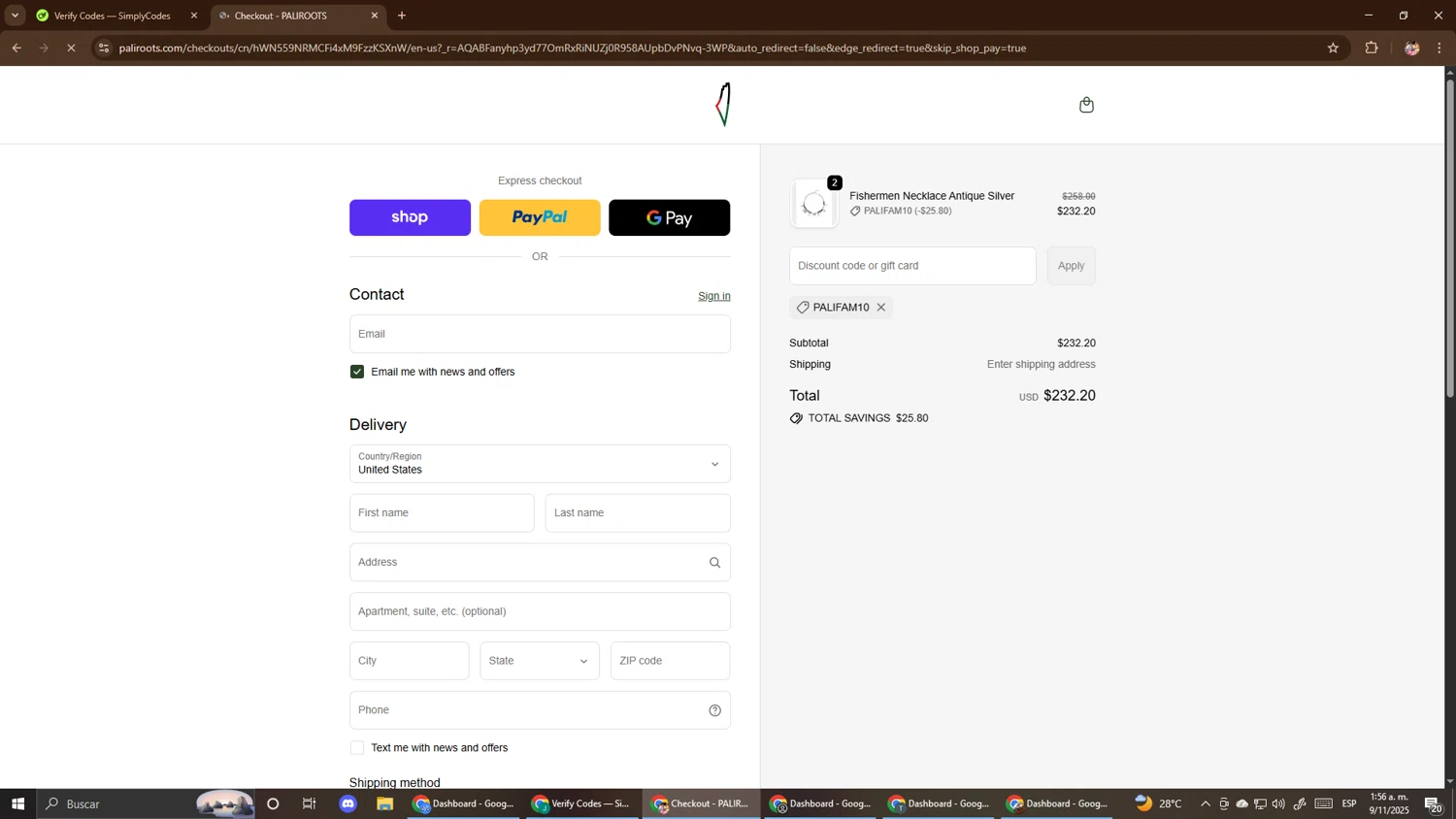The height and width of the screenshot is (819, 1456).
Task: Open the shopping bag cart icon
Action: [1086, 105]
